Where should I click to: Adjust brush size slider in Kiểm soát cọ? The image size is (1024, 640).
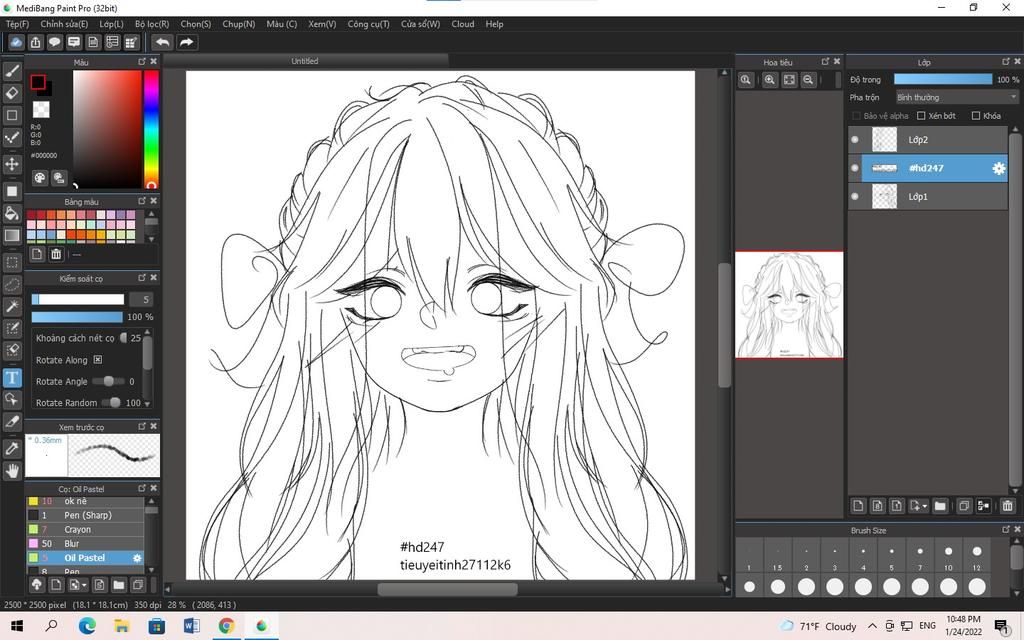coord(78,299)
